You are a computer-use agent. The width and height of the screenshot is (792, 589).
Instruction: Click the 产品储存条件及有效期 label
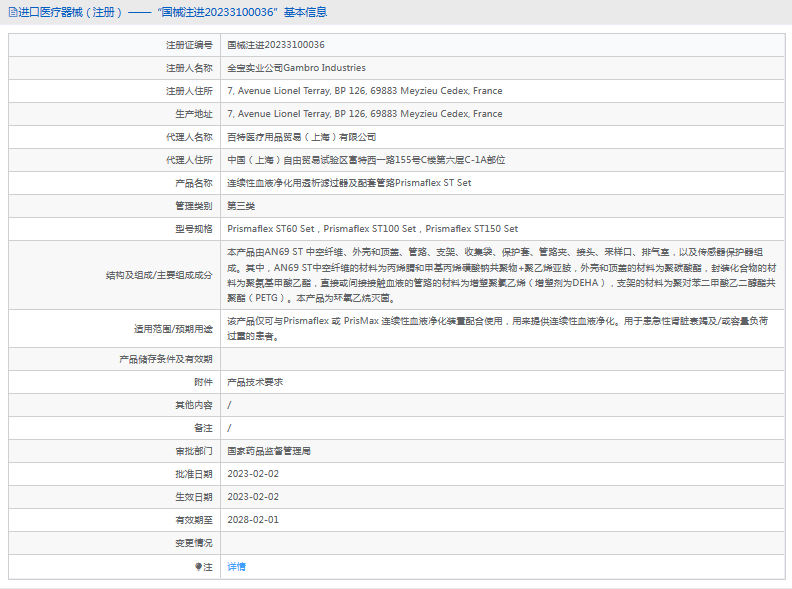pos(166,359)
